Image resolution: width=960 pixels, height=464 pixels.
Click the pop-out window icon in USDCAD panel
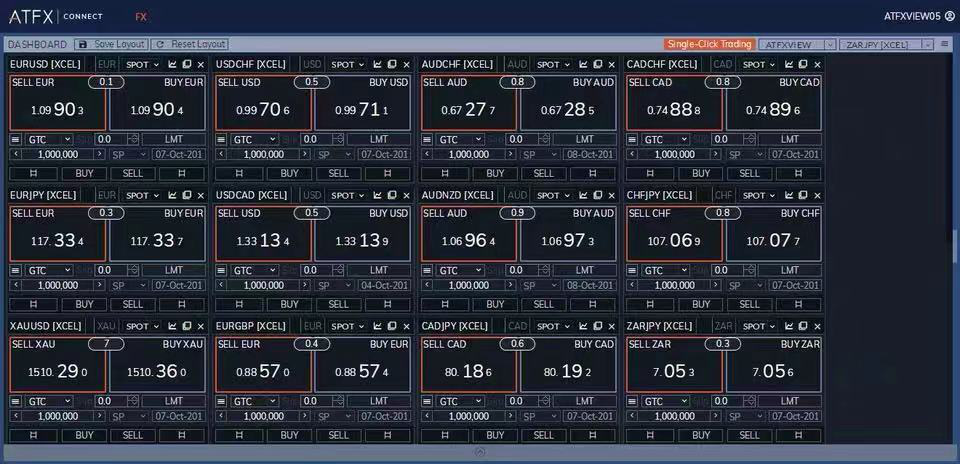[x=392, y=195]
